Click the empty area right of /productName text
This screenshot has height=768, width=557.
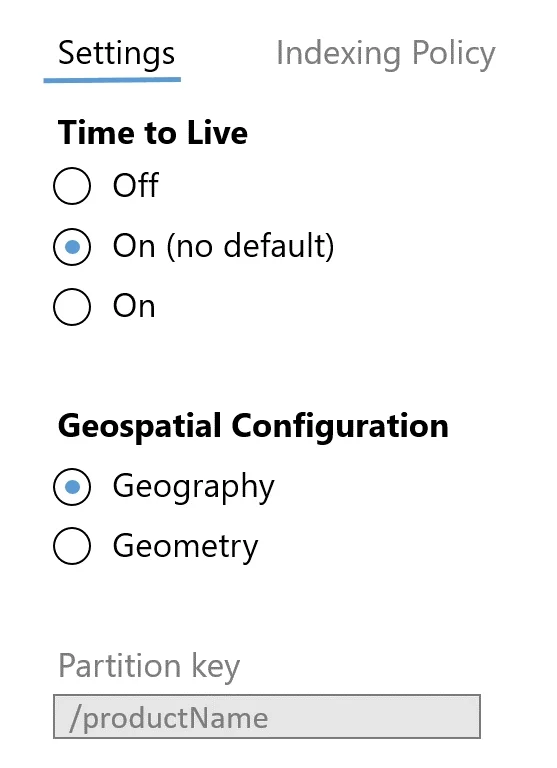(x=375, y=717)
